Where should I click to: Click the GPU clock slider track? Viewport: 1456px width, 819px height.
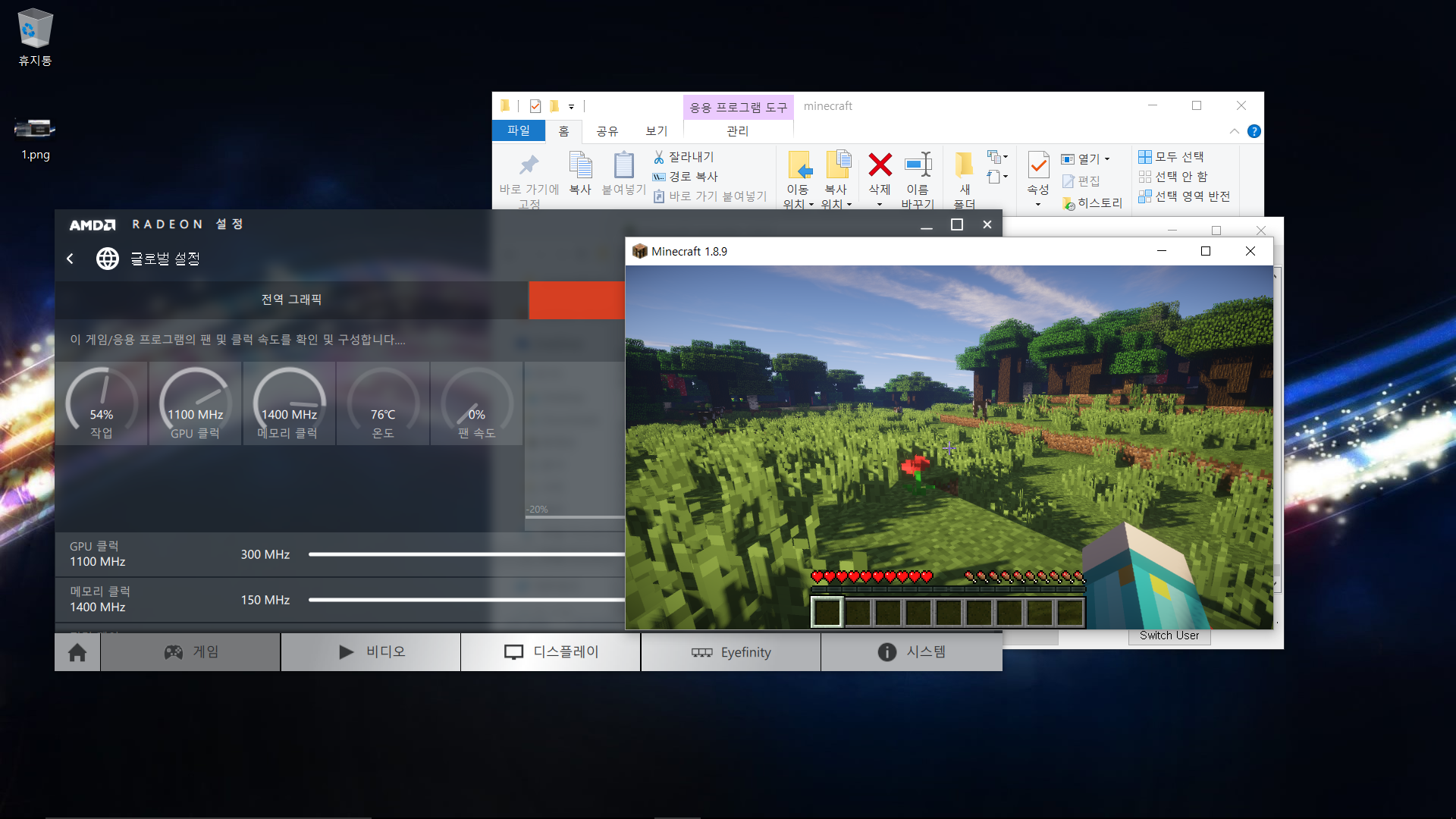[x=466, y=554]
